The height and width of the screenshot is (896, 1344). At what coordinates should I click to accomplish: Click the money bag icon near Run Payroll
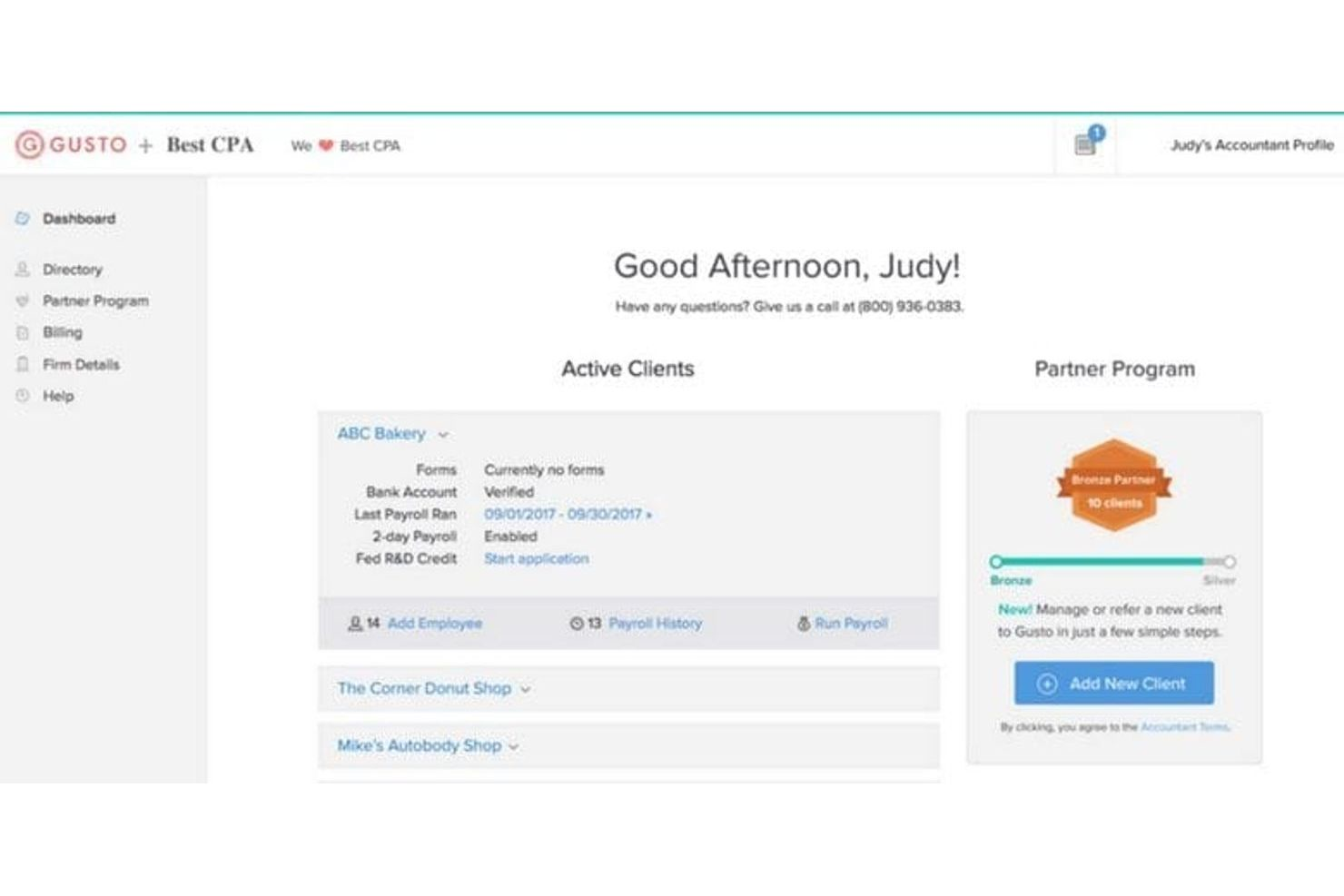coord(803,624)
